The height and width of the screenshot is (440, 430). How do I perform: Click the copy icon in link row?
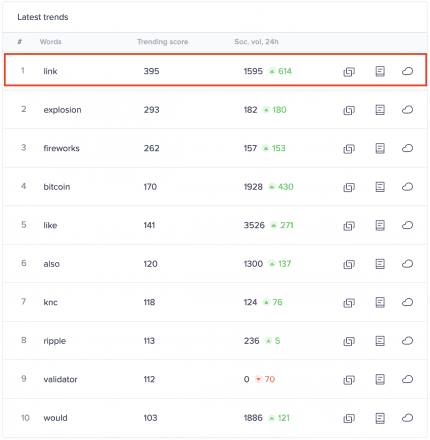tap(349, 72)
